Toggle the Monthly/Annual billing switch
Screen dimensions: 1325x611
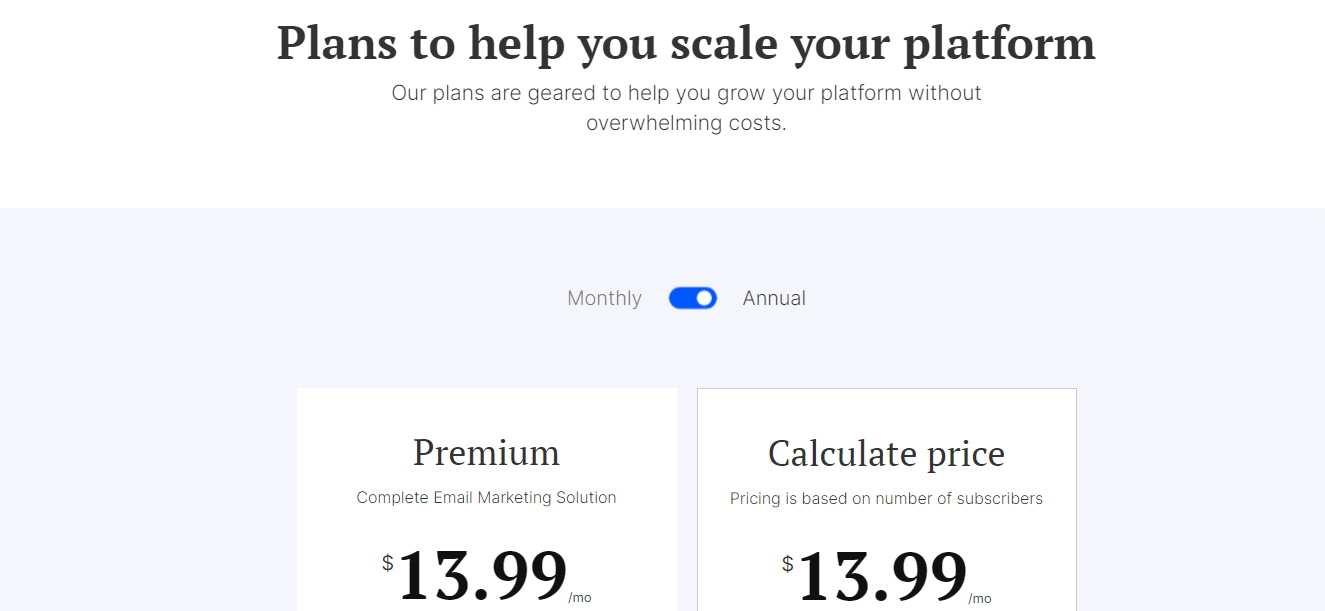pyautogui.click(x=693, y=298)
